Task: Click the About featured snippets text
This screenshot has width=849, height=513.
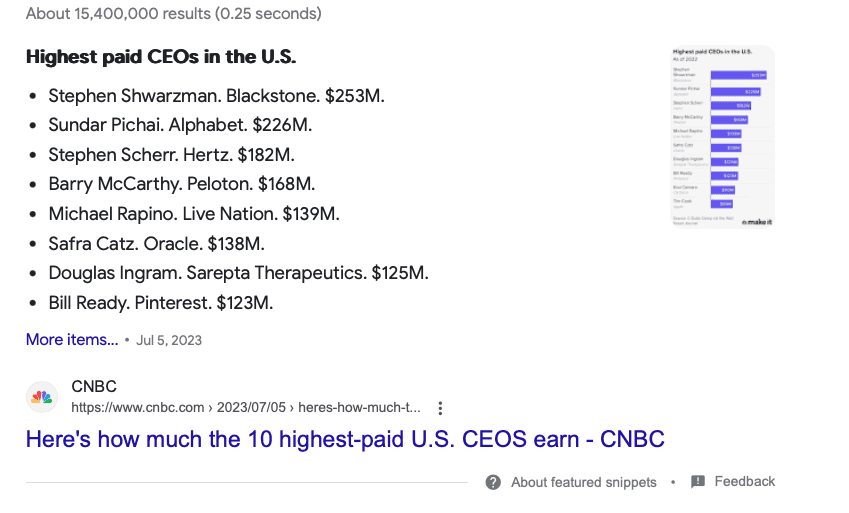Action: [584, 482]
